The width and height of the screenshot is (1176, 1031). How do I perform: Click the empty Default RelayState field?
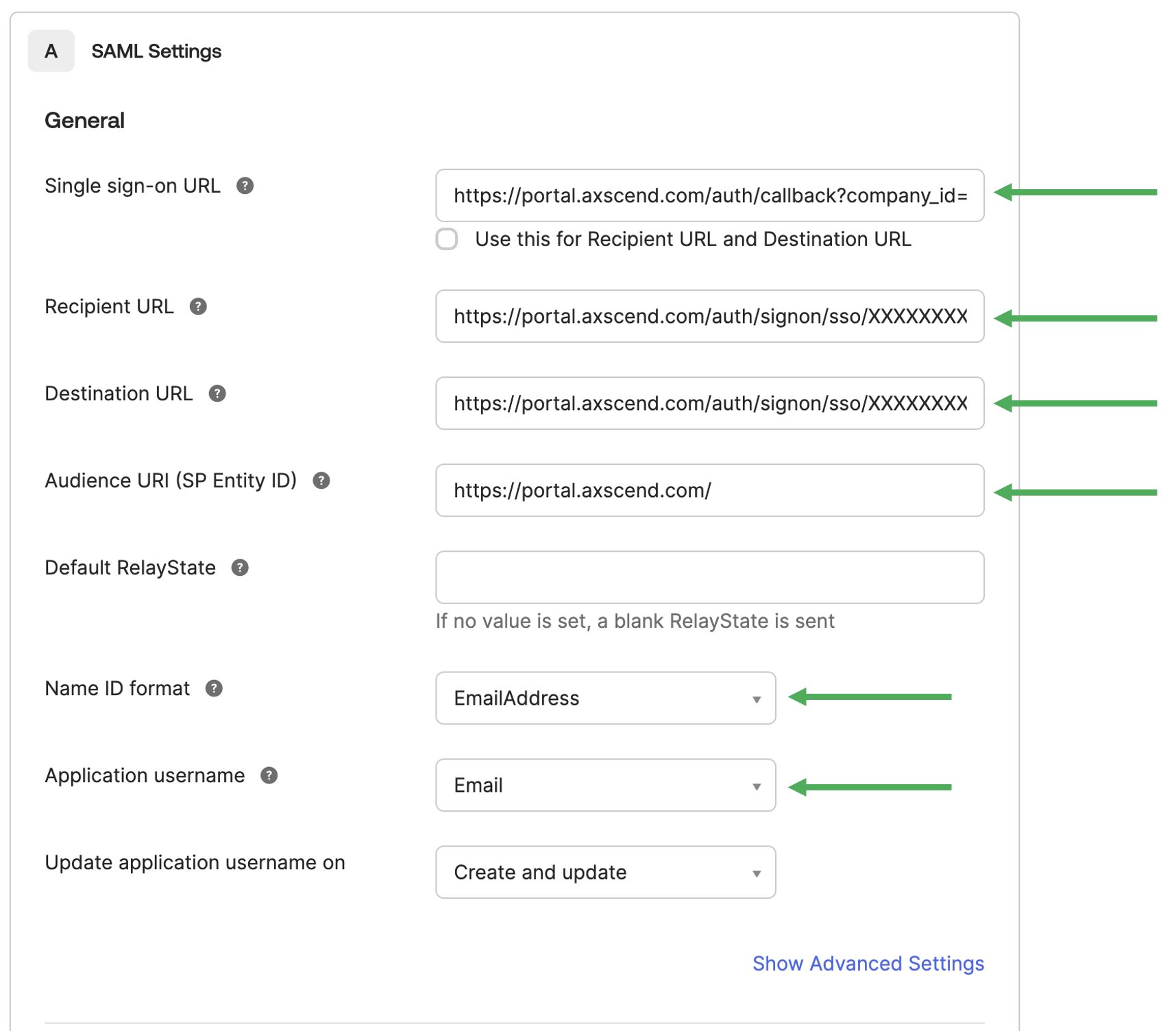pyautogui.click(x=709, y=577)
